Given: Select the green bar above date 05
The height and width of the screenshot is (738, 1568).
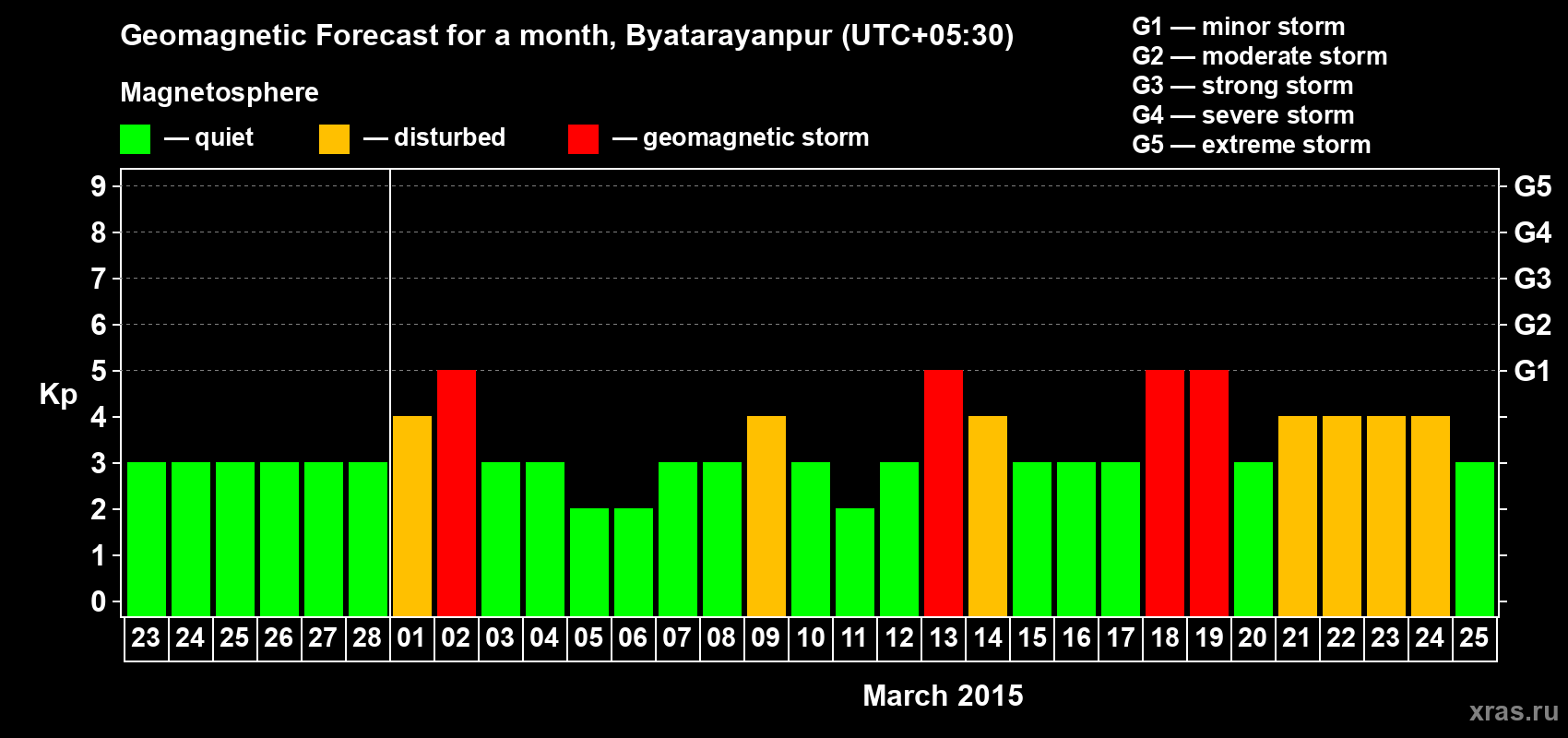Looking at the screenshot, I should click(x=589, y=563).
